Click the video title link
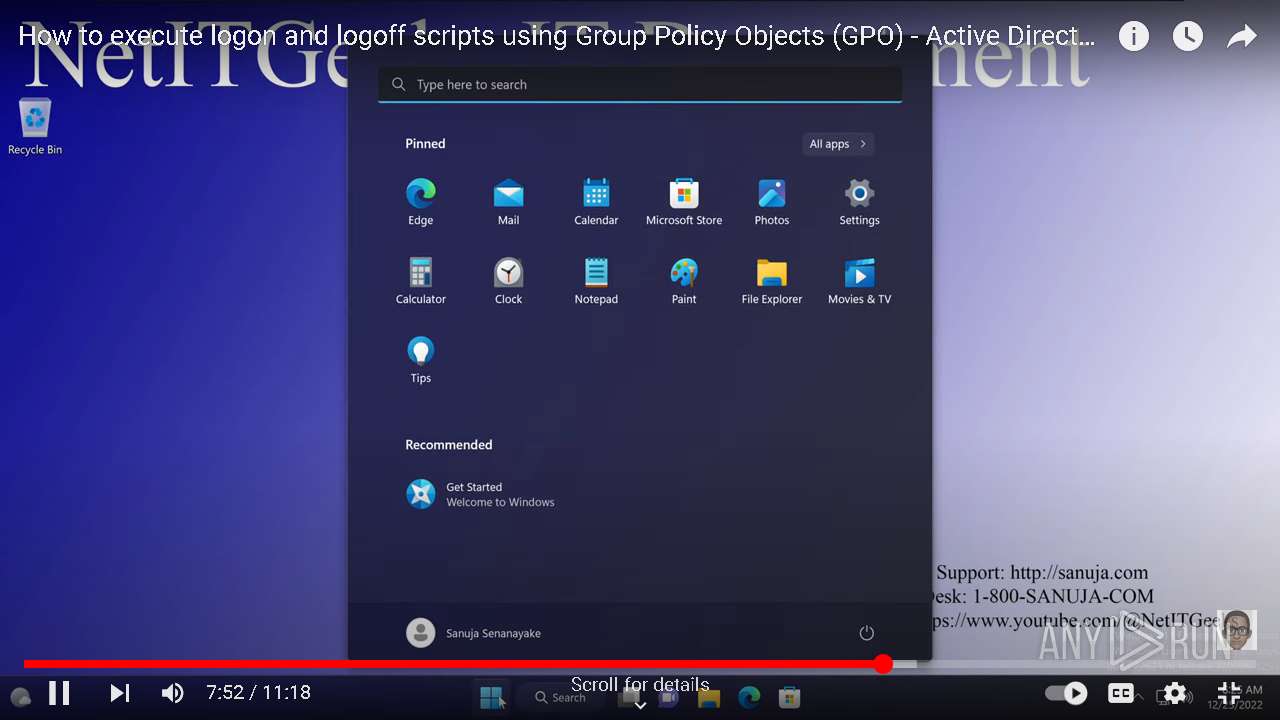This screenshot has height=720, width=1280. (557, 37)
